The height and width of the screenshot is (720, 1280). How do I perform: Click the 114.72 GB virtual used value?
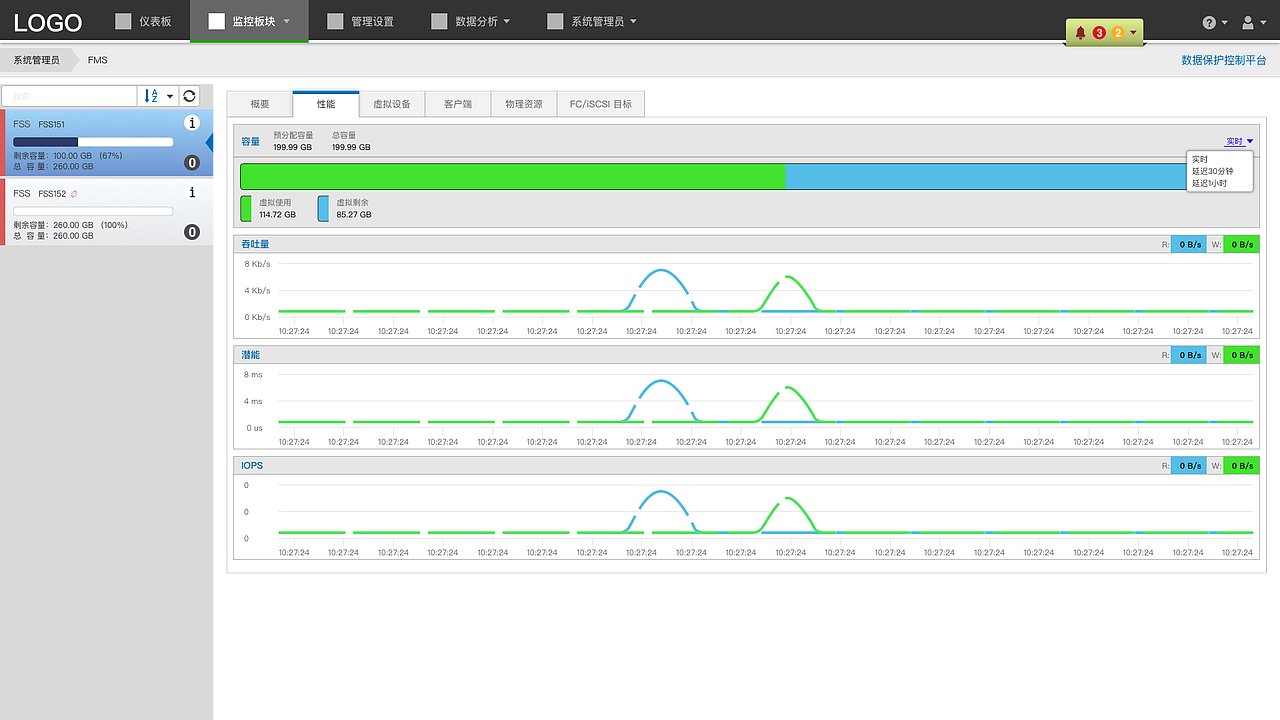tap(277, 215)
